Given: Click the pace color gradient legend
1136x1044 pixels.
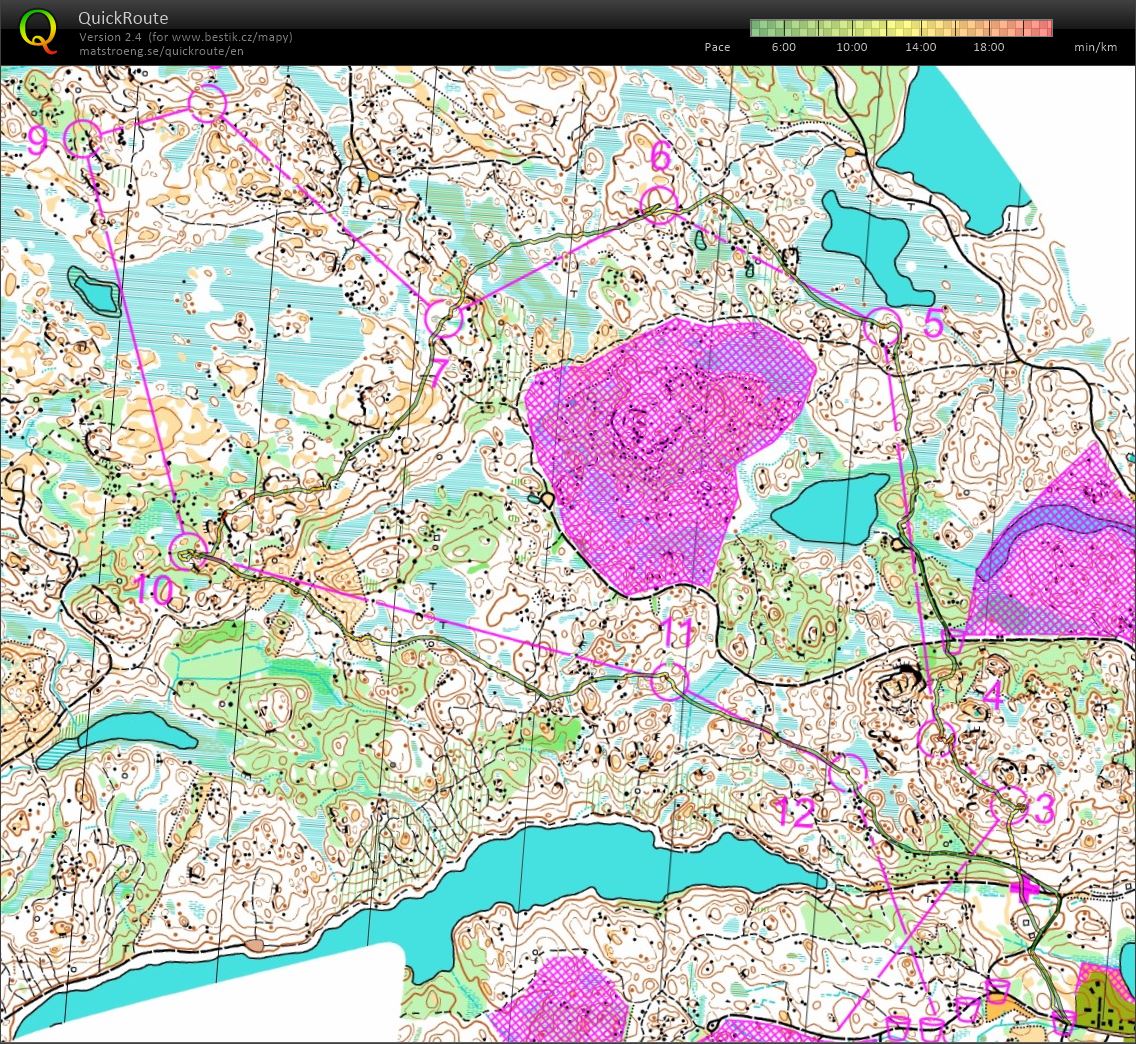Looking at the screenshot, I should [x=901, y=28].
